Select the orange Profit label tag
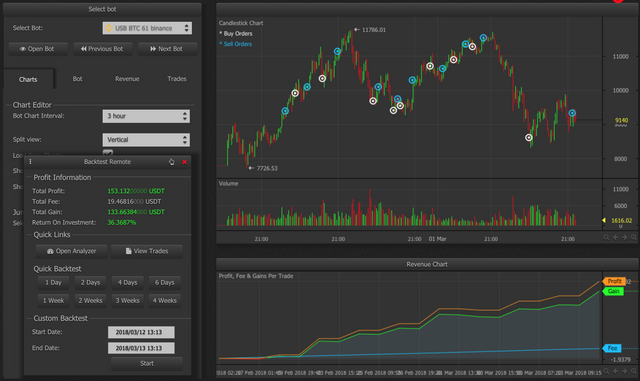This screenshot has width=640, height=381. 614,281
